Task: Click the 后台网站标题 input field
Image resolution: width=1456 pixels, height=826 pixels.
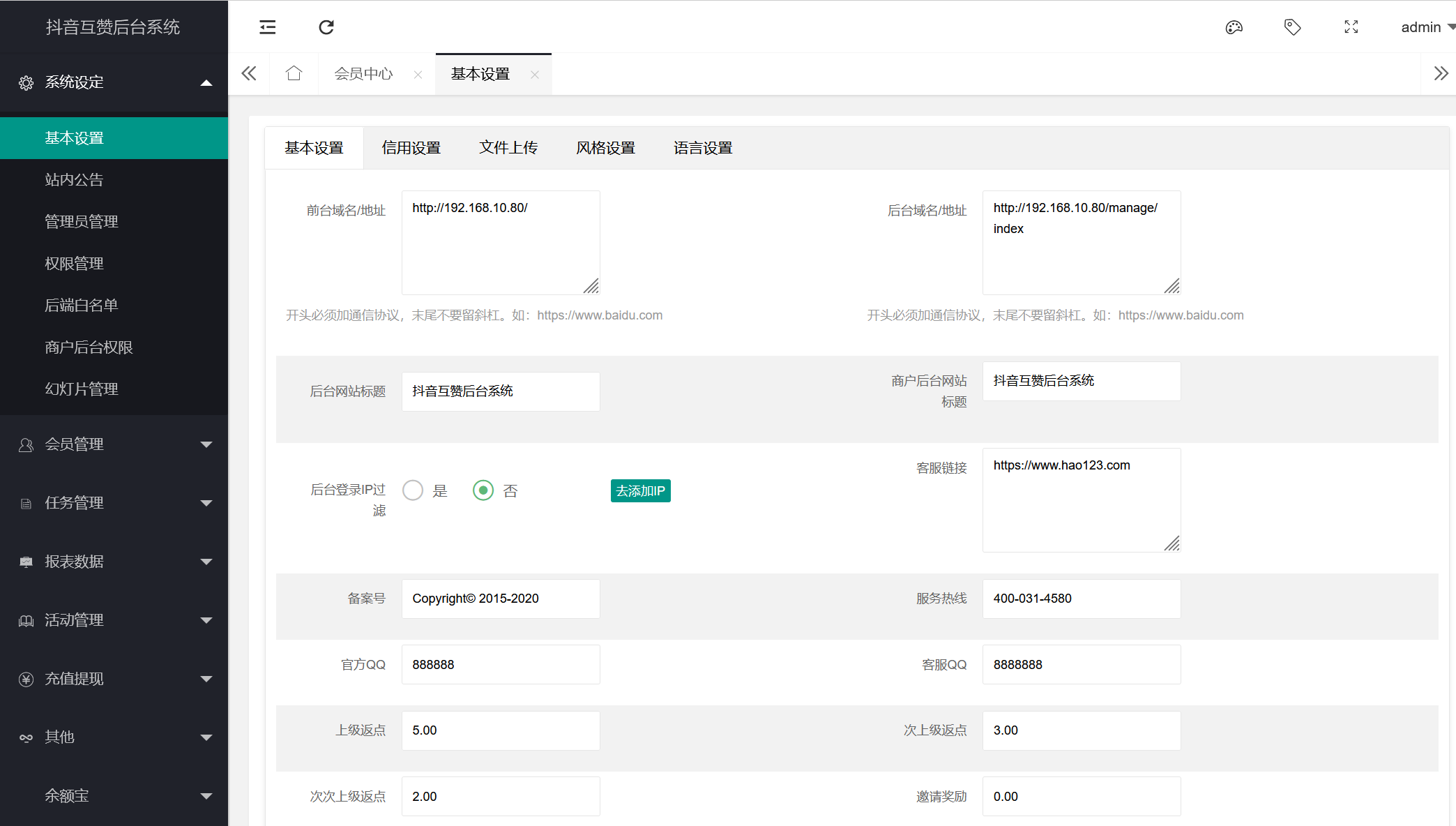Action: [x=501, y=391]
